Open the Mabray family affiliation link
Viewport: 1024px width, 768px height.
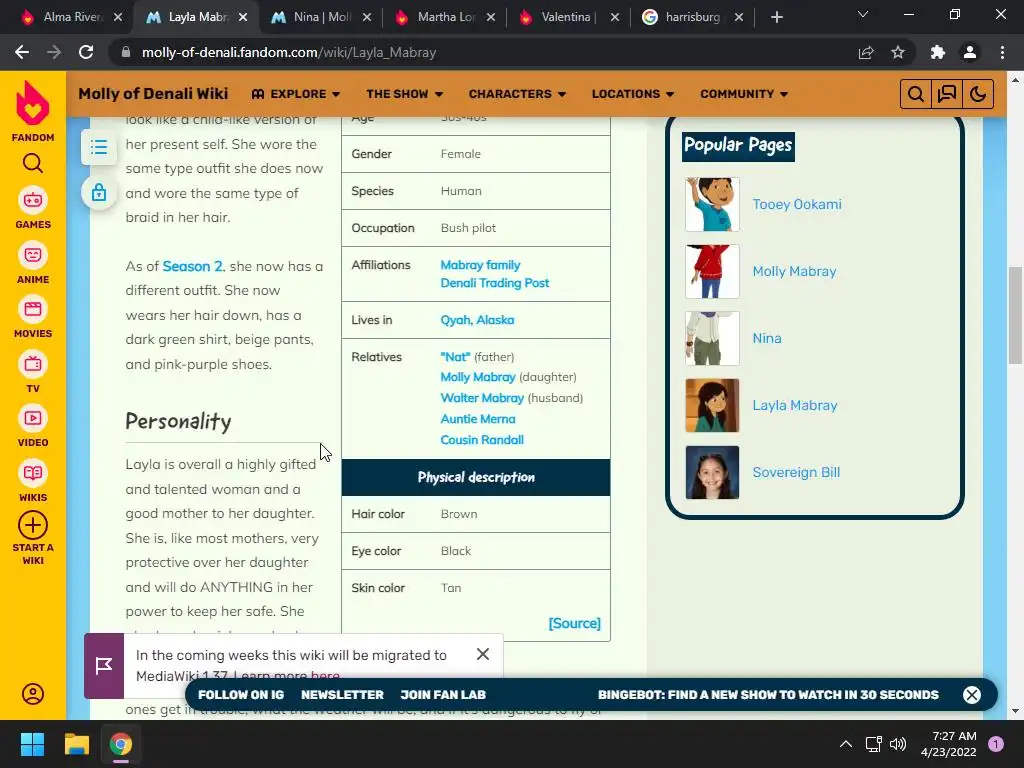(480, 264)
